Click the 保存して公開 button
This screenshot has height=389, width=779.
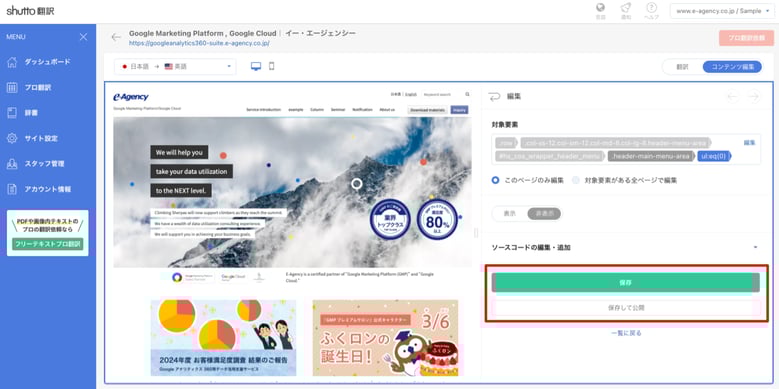625,308
